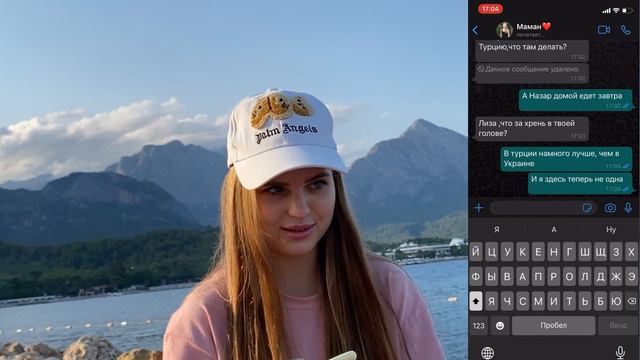This screenshot has height=360, width=640.
Task: Tap the Ф key on keyboard
Action: pos(476,277)
